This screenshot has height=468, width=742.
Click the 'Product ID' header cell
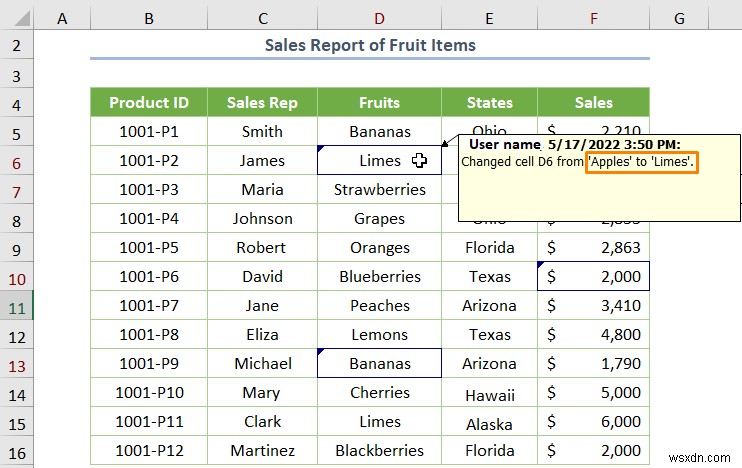click(148, 102)
